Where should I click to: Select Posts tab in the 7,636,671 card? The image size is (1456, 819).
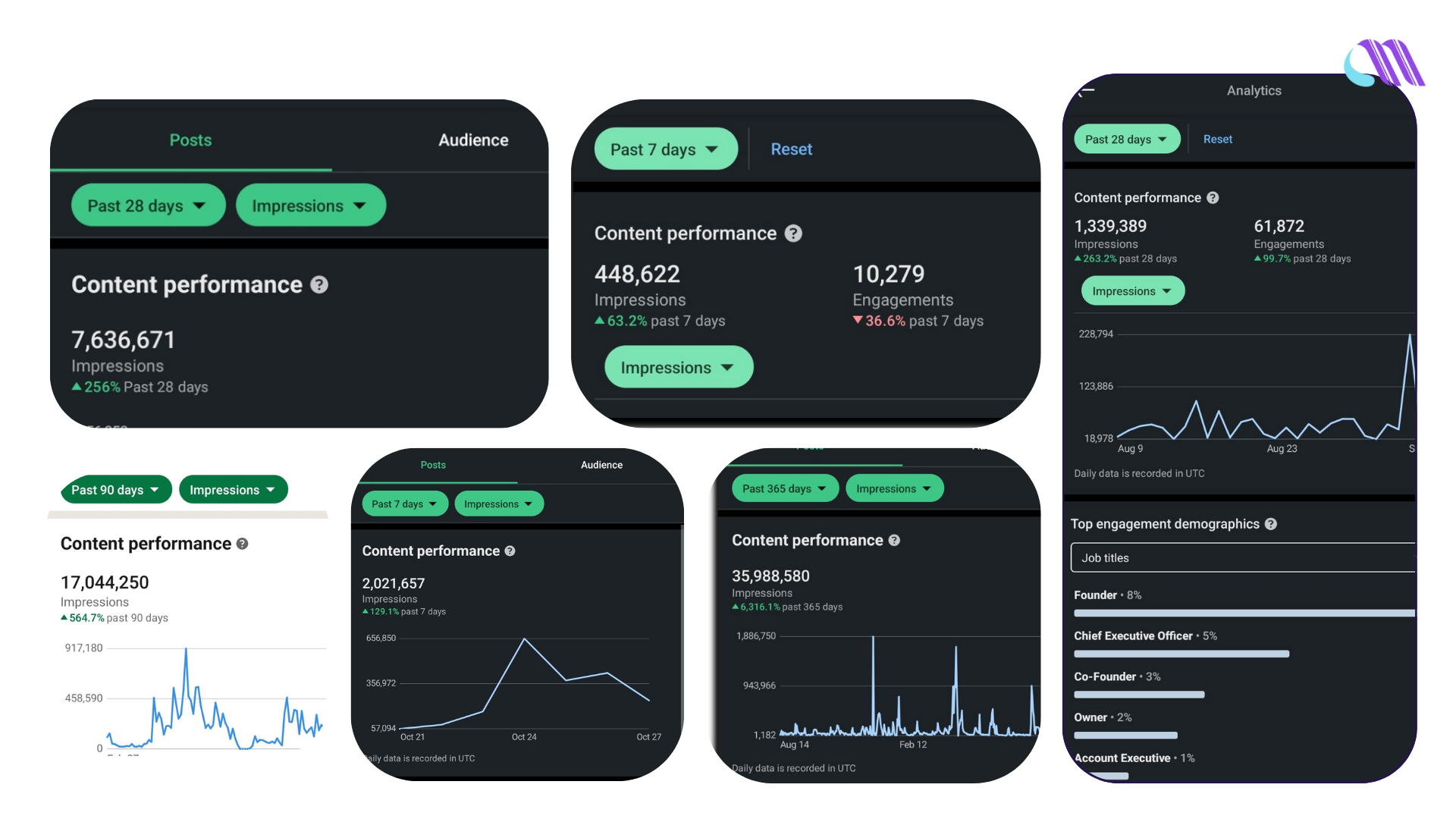pos(190,140)
